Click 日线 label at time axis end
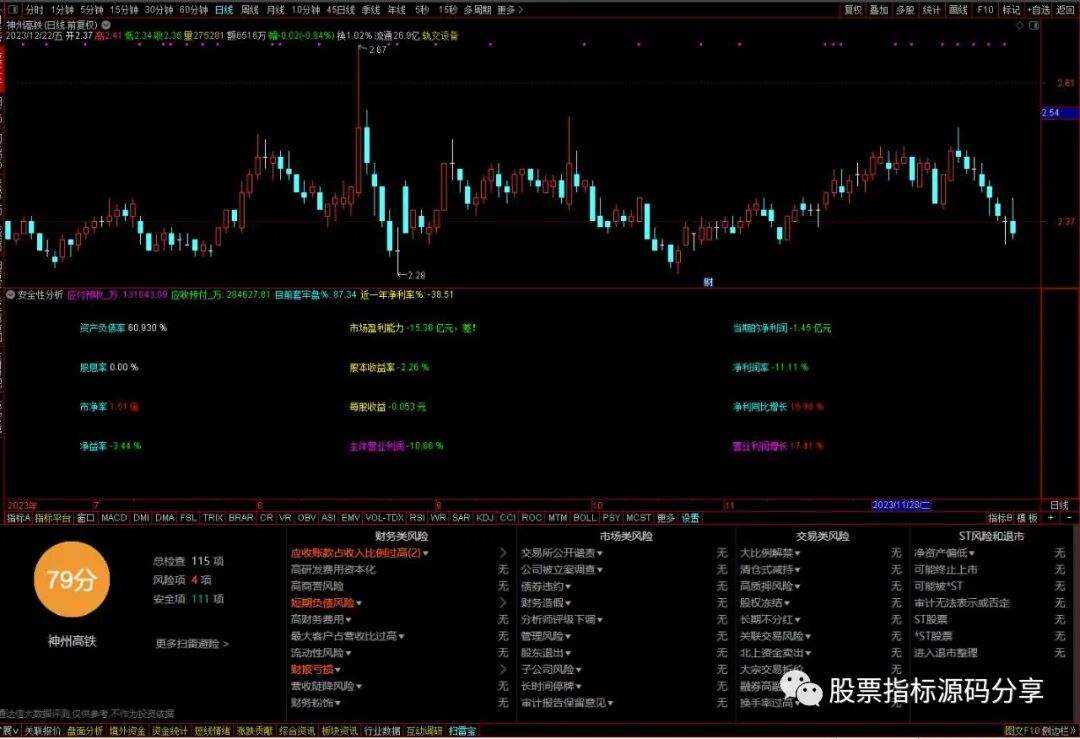Image resolution: width=1080 pixels, height=739 pixels. (1059, 505)
